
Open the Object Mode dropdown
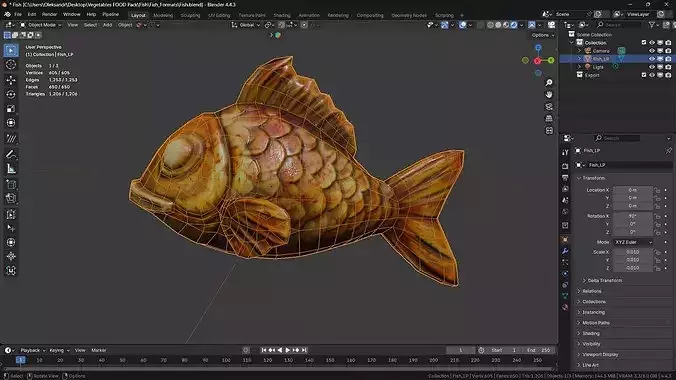41,25
